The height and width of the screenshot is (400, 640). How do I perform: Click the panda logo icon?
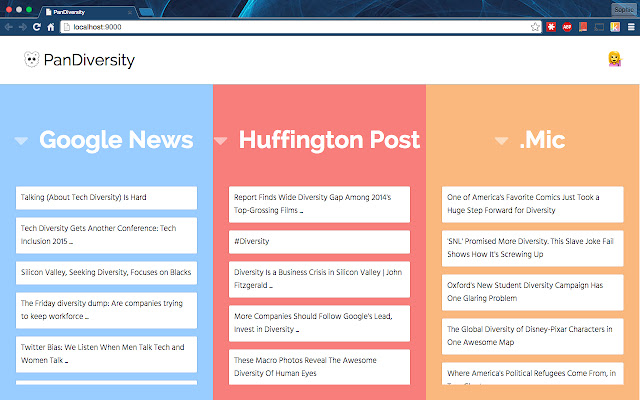(x=31, y=60)
